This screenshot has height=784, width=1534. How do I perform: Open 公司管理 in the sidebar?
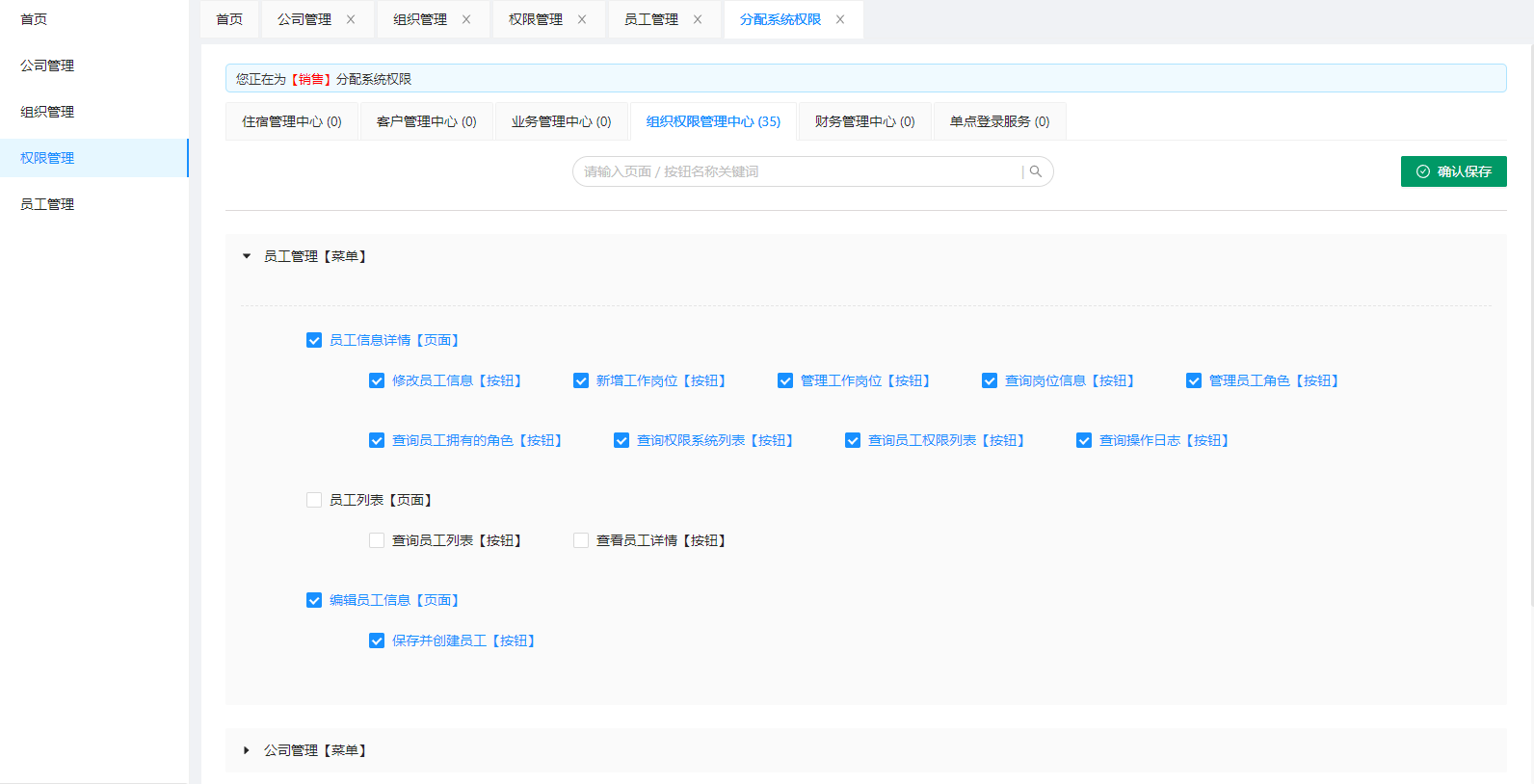[94, 65]
